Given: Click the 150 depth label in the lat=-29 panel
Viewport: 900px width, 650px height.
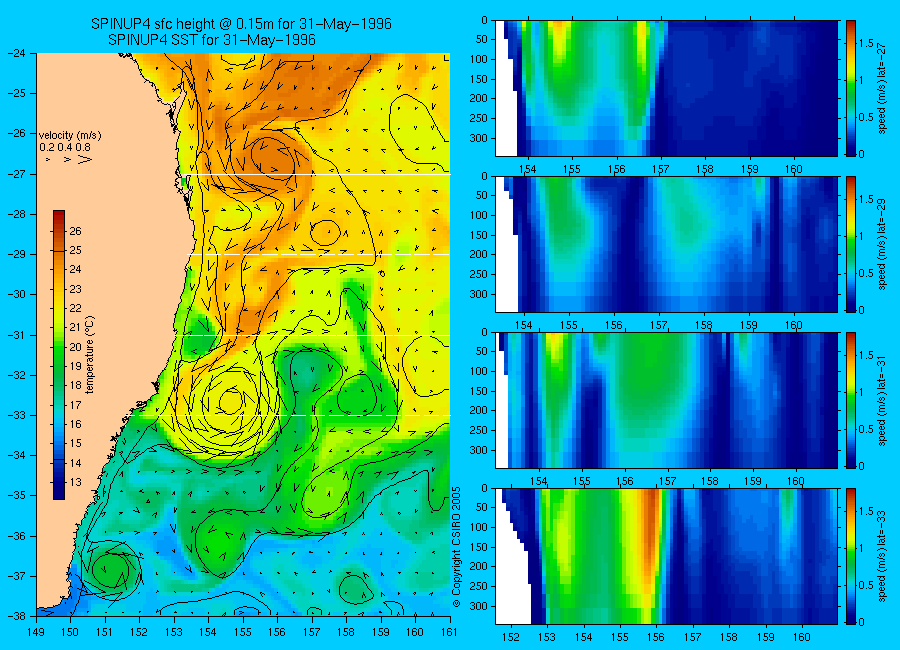Looking at the screenshot, I should (x=480, y=235).
